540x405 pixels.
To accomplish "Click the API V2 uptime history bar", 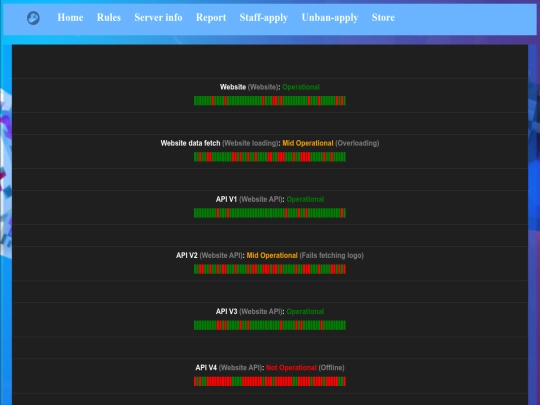I will click(270, 269).
